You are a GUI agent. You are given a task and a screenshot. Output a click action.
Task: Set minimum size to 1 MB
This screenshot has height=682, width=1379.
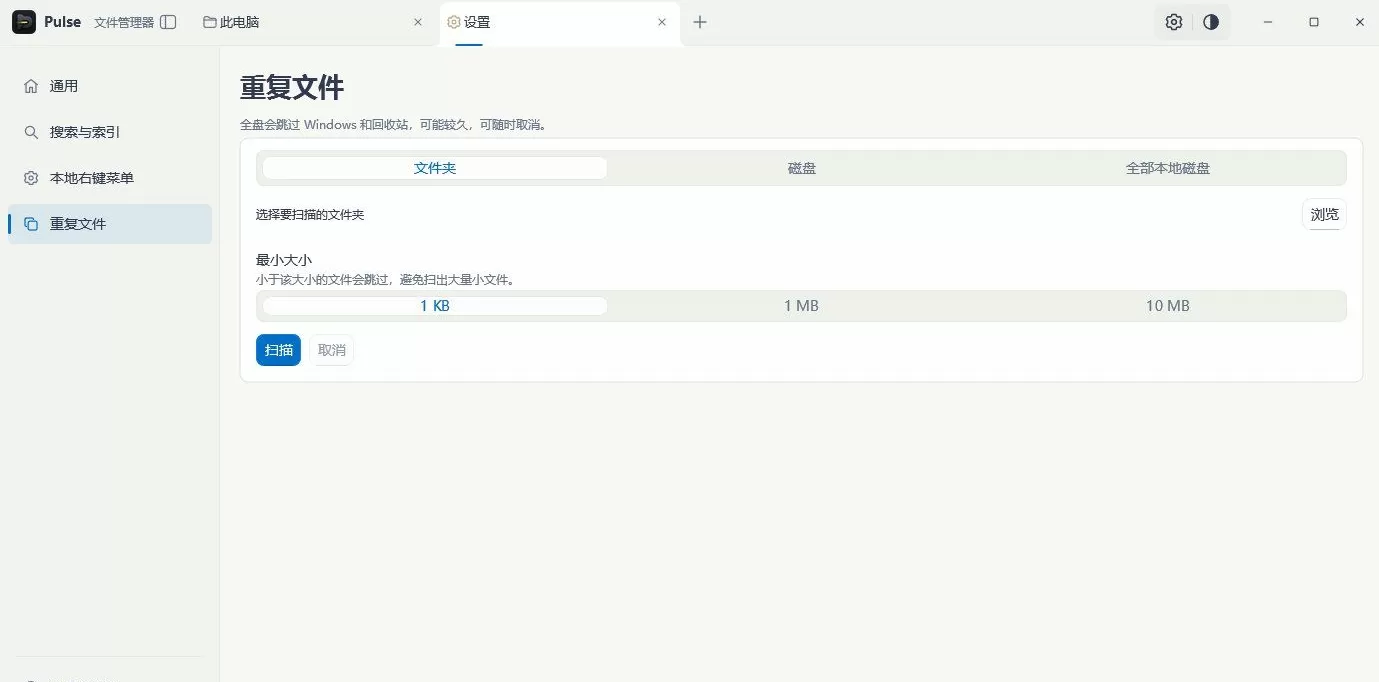pyautogui.click(x=801, y=306)
